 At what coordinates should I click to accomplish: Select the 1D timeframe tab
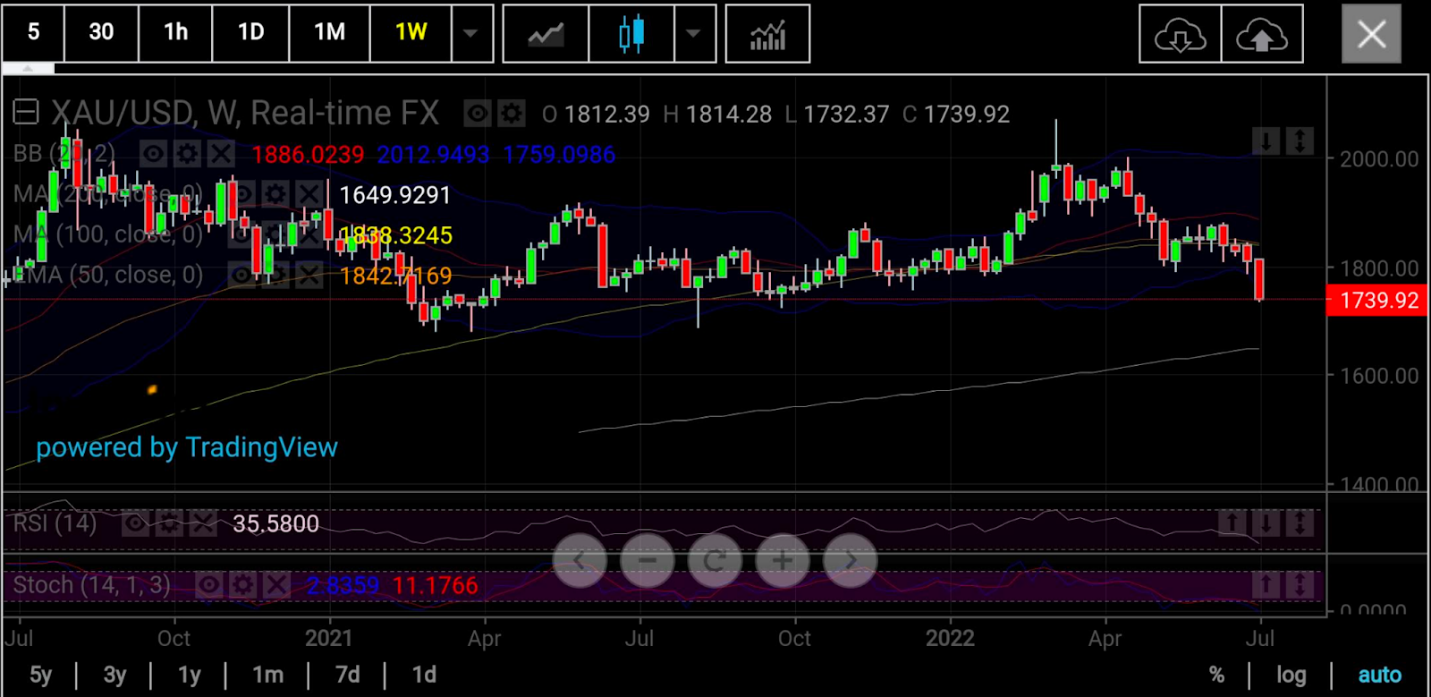(x=251, y=33)
